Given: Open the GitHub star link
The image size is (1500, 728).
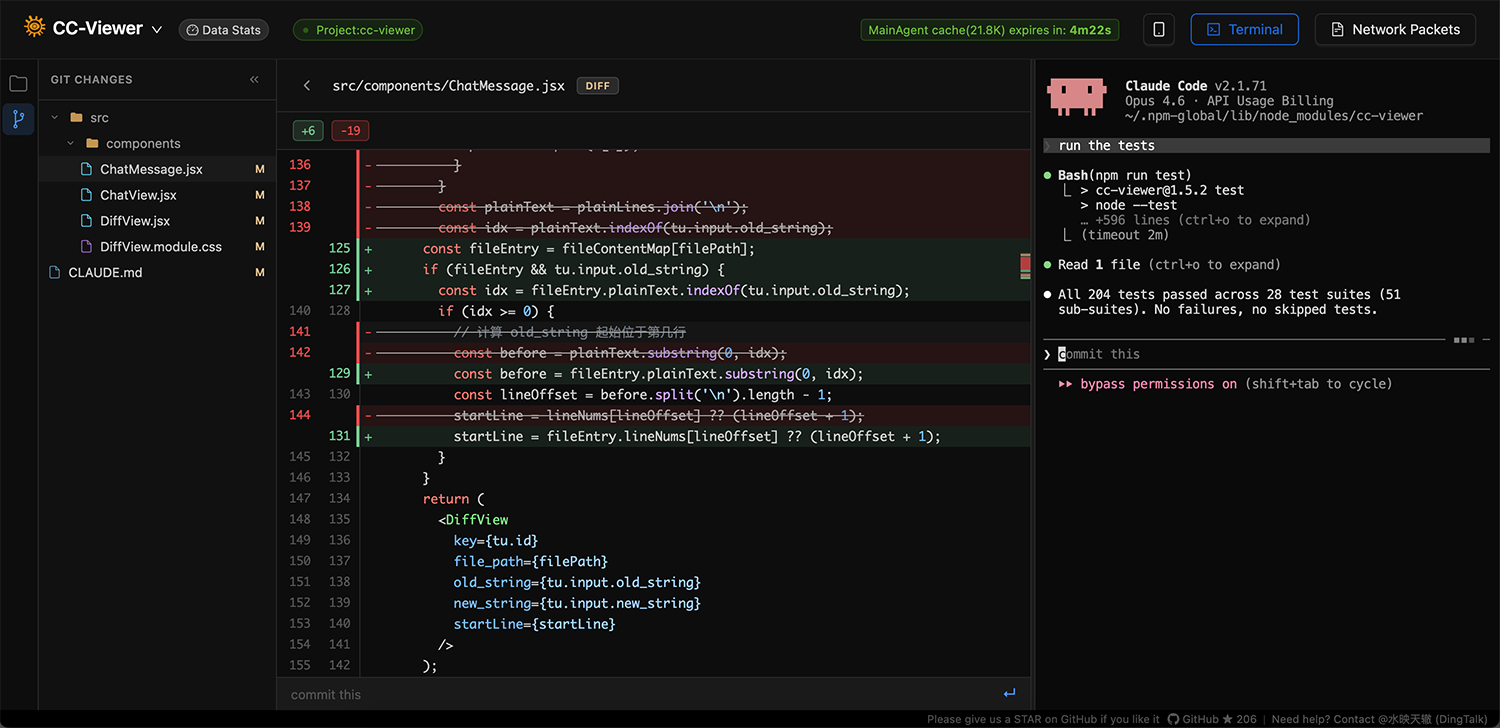Looking at the screenshot, I should coord(1212,719).
